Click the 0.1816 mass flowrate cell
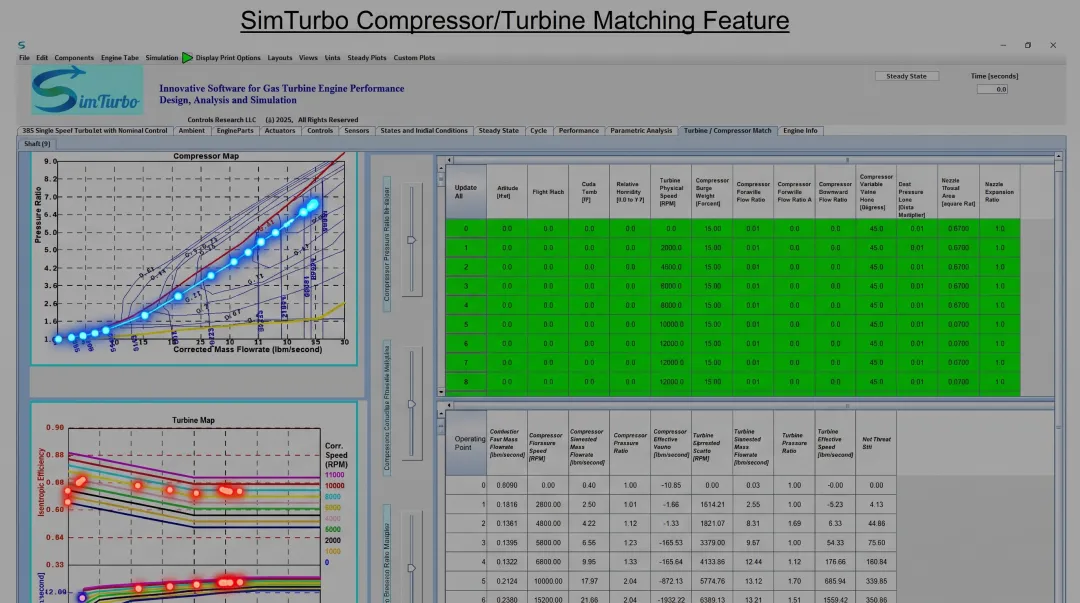Image resolution: width=1080 pixels, height=603 pixels. point(507,504)
